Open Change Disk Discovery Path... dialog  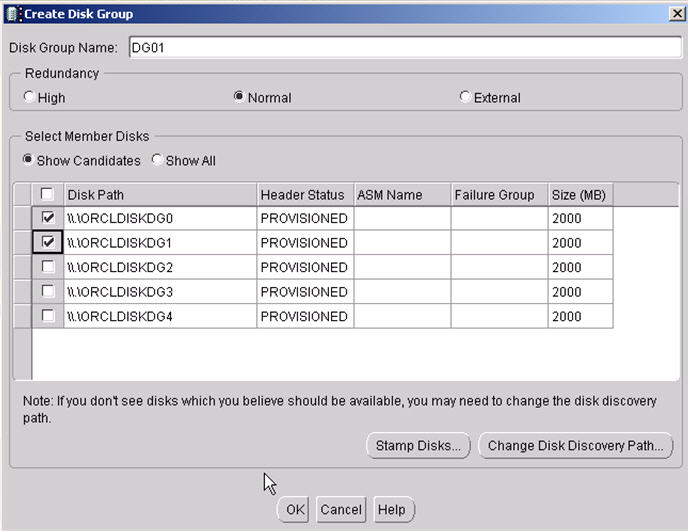(x=575, y=446)
